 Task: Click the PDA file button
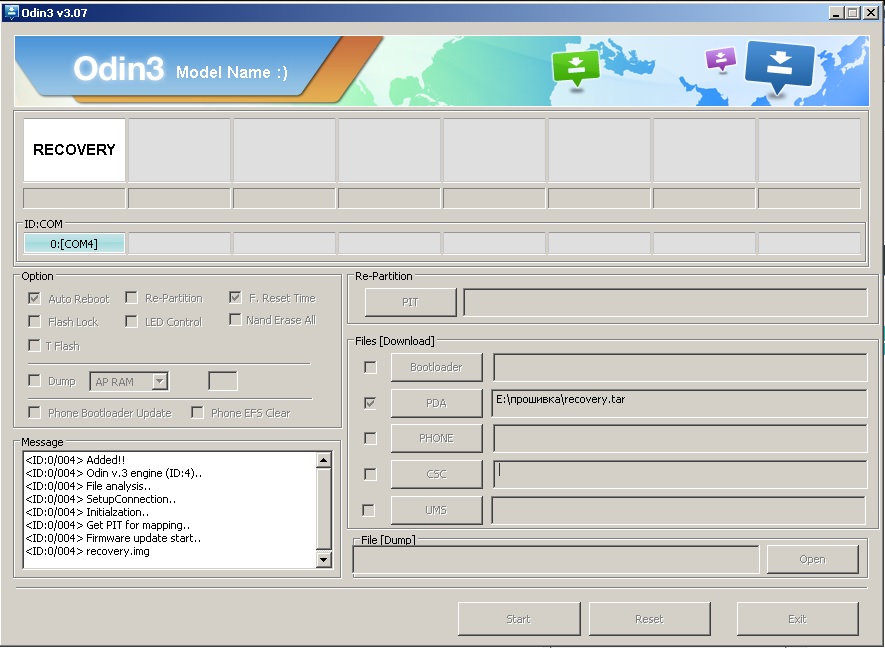[x=436, y=403]
